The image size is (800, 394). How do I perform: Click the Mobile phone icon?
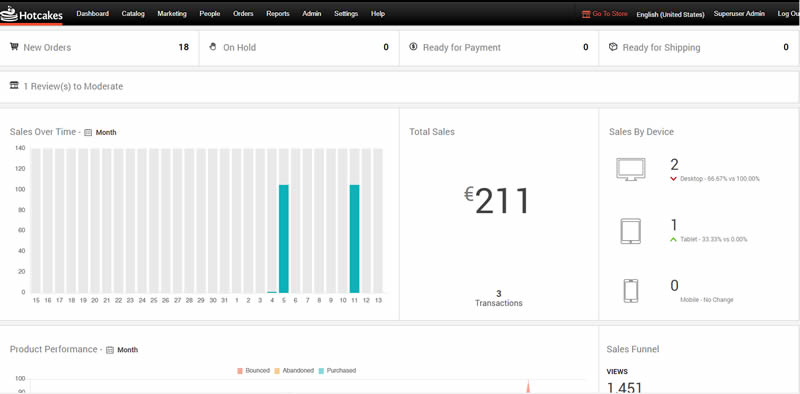(x=631, y=291)
